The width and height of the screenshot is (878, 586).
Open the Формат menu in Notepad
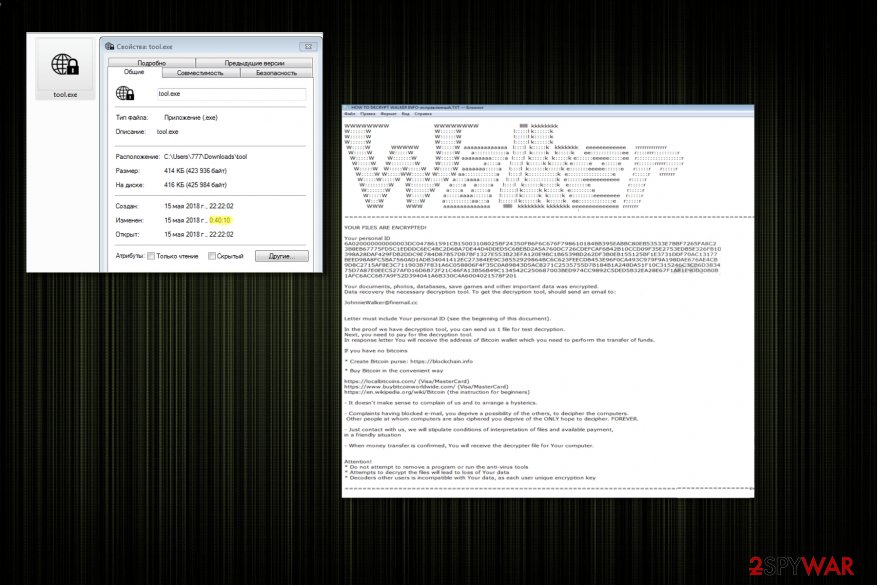[385, 113]
